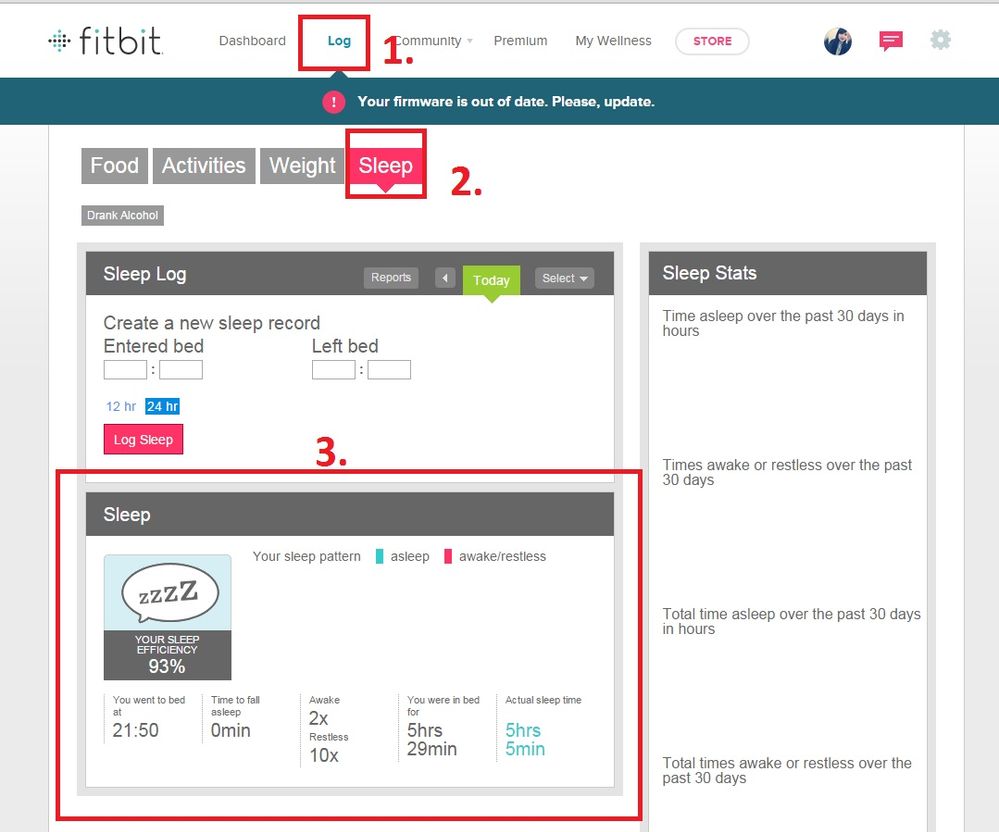Switch to the Weight tab
The image size is (999, 832).
pyautogui.click(x=302, y=166)
